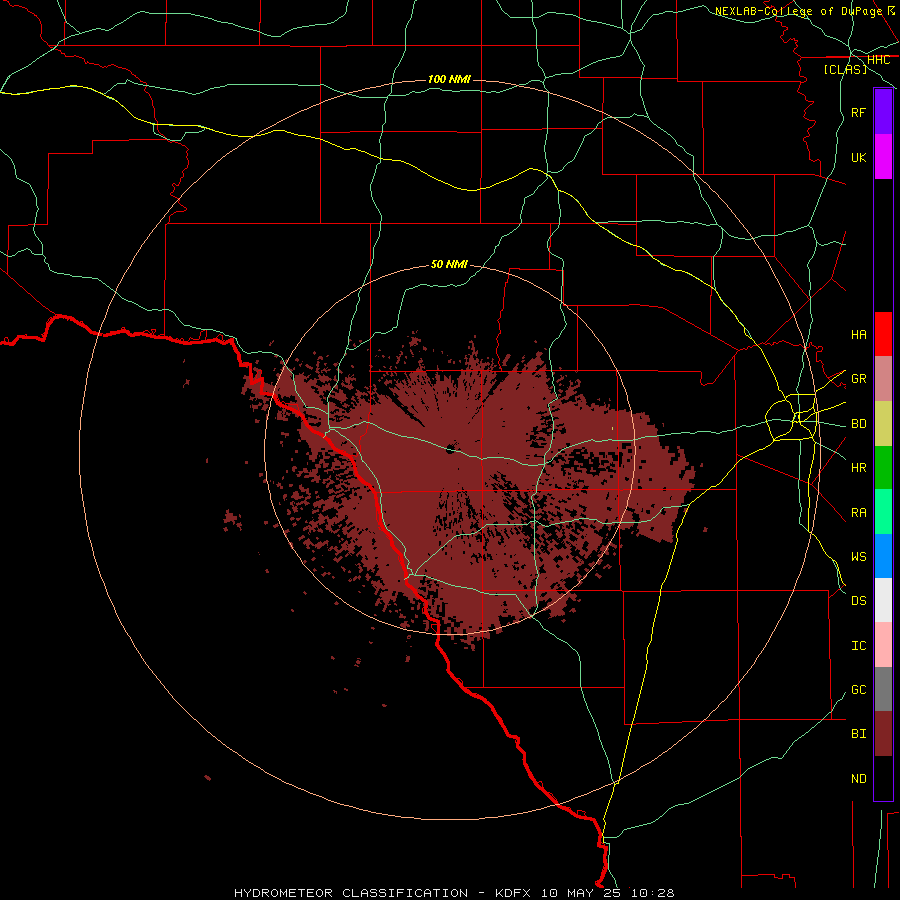The image size is (900, 900).
Task: Click the black radar site dot at the center
Action: pos(451,449)
